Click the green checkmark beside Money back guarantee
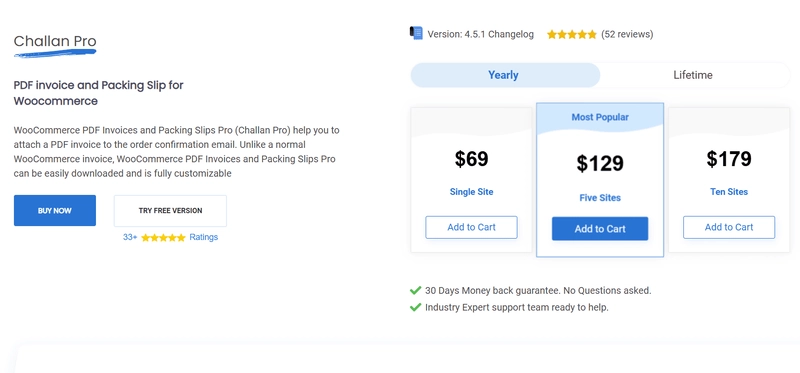 [x=415, y=290]
